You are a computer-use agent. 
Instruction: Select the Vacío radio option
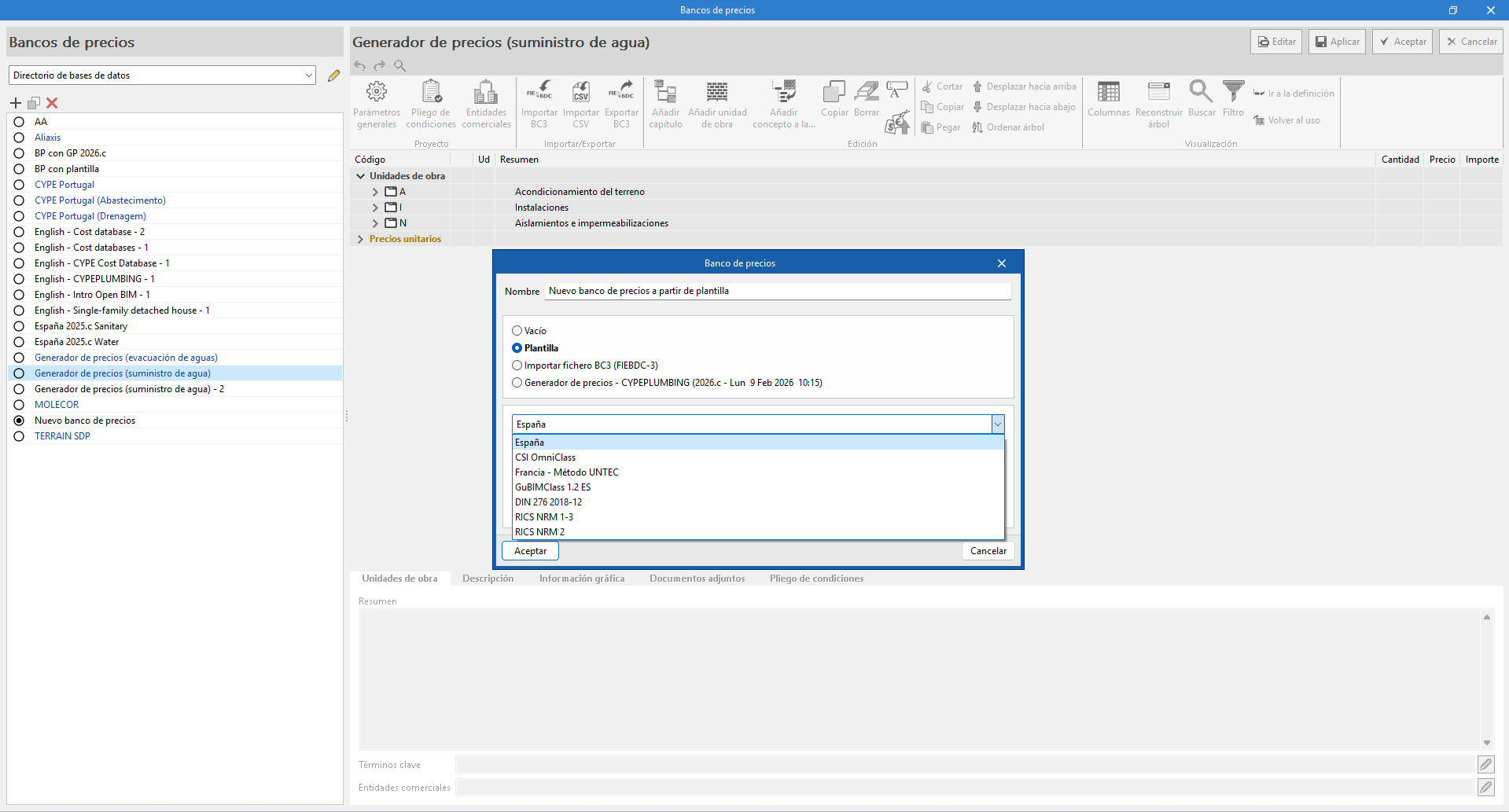[x=517, y=331]
